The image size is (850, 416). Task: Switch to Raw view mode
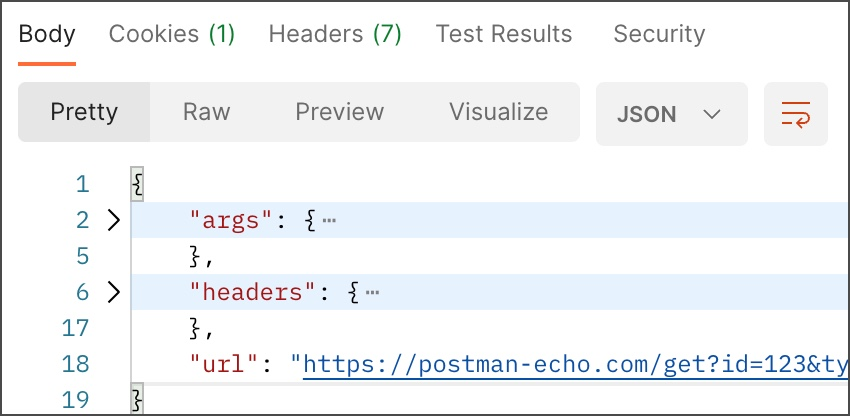click(207, 112)
